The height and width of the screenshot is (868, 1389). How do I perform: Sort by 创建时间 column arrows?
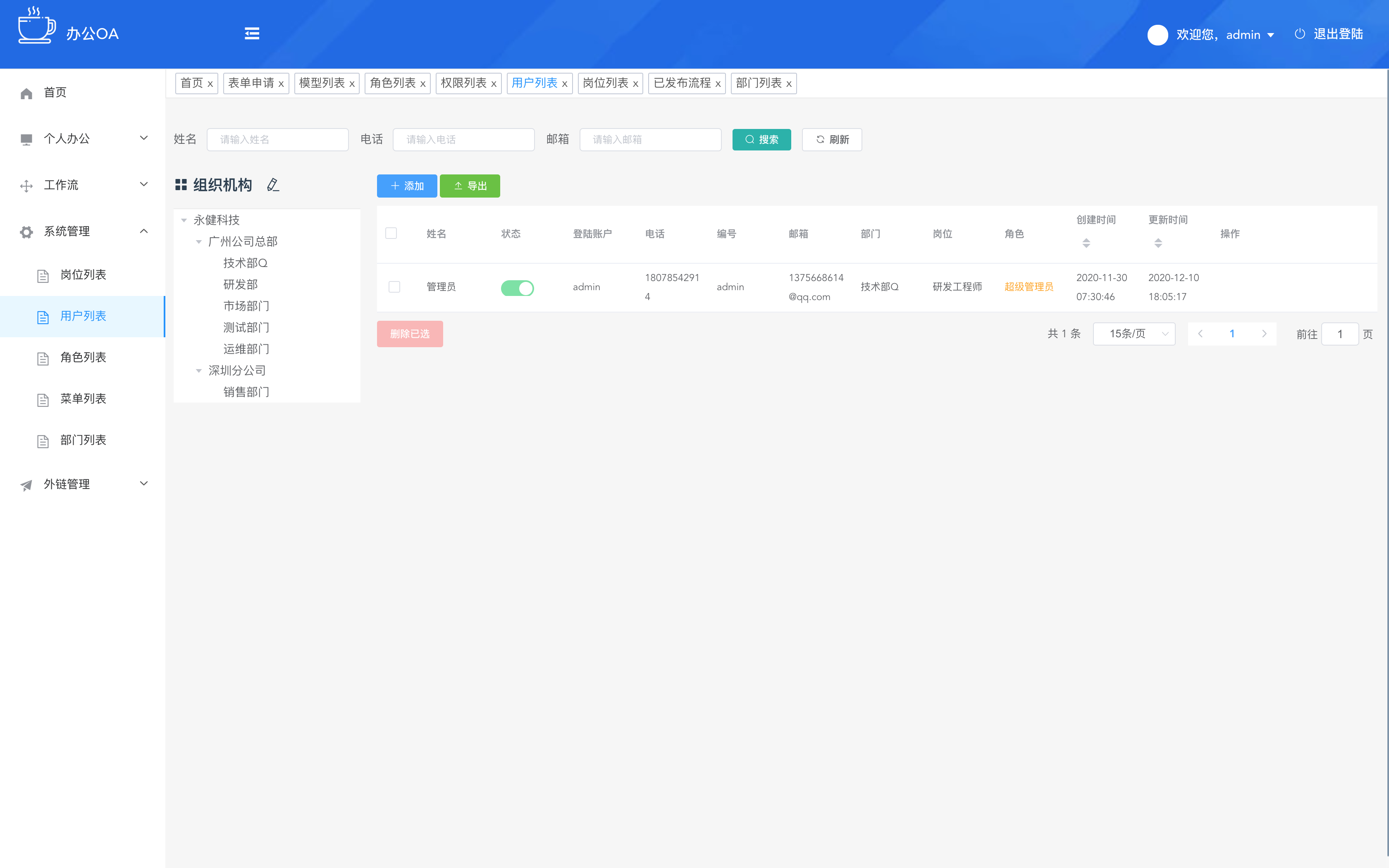1086,243
